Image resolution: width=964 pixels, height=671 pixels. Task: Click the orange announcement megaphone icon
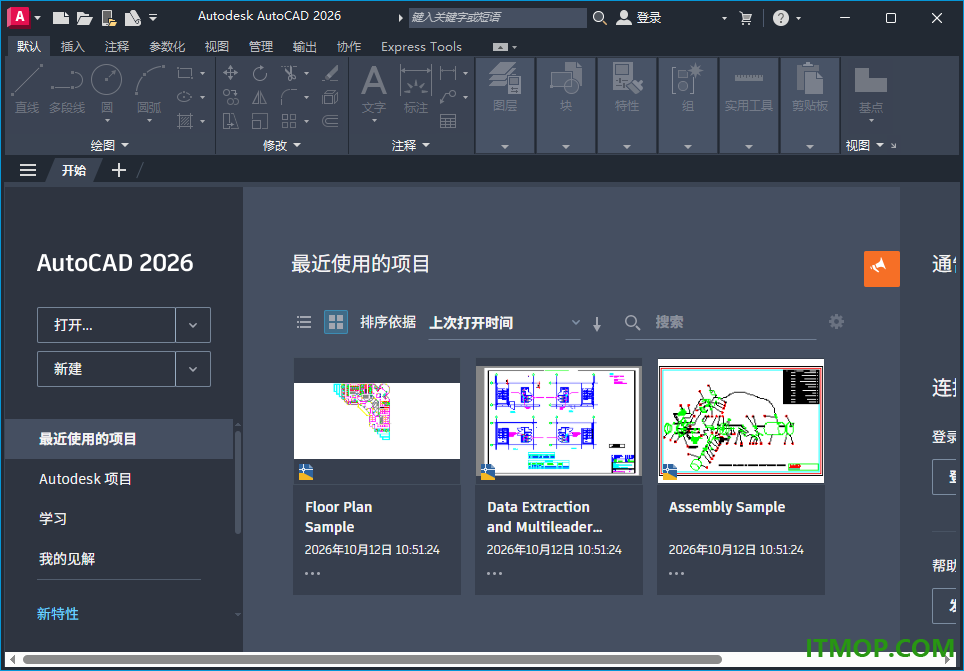point(882,269)
